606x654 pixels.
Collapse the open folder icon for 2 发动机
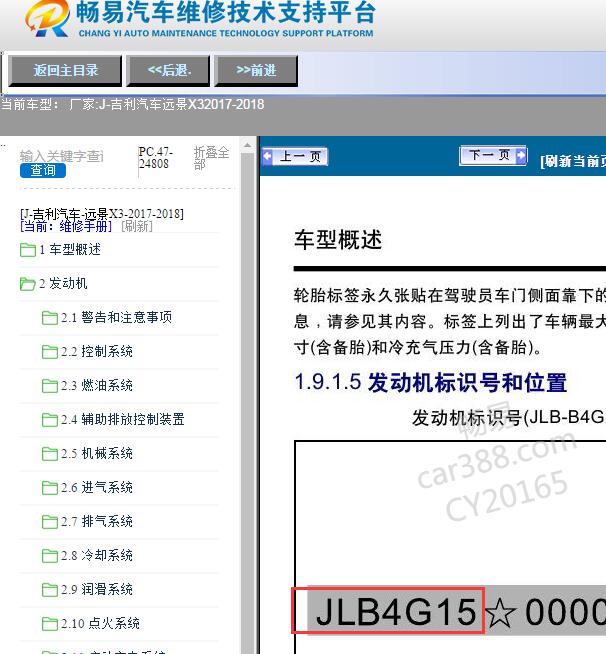[x=28, y=284]
